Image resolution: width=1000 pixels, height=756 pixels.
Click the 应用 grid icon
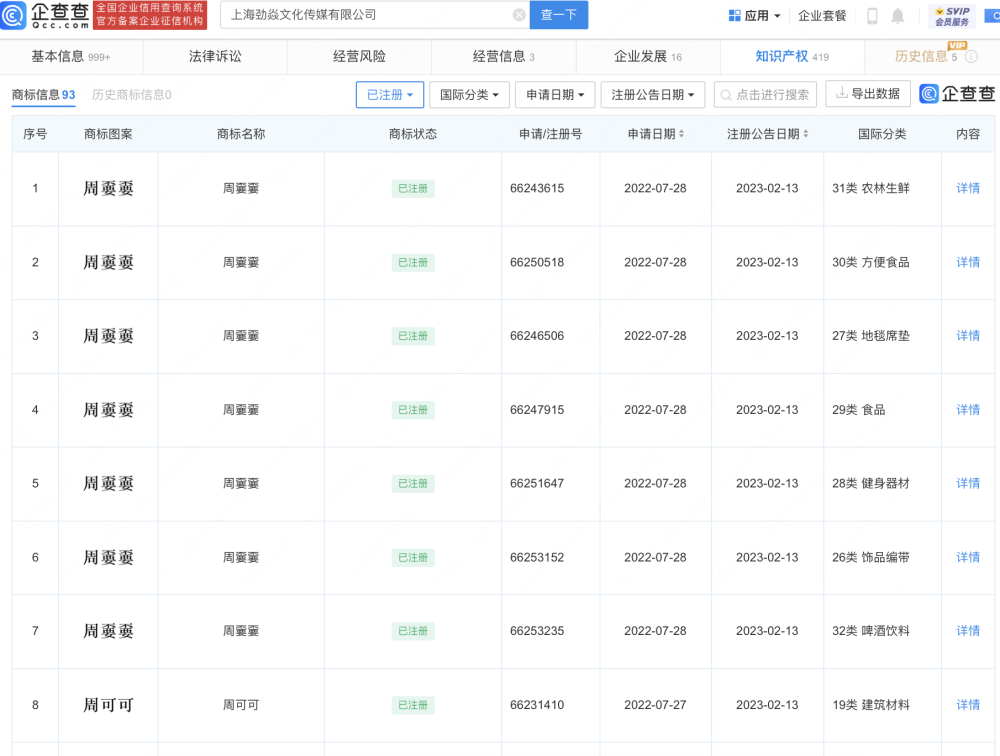(735, 16)
